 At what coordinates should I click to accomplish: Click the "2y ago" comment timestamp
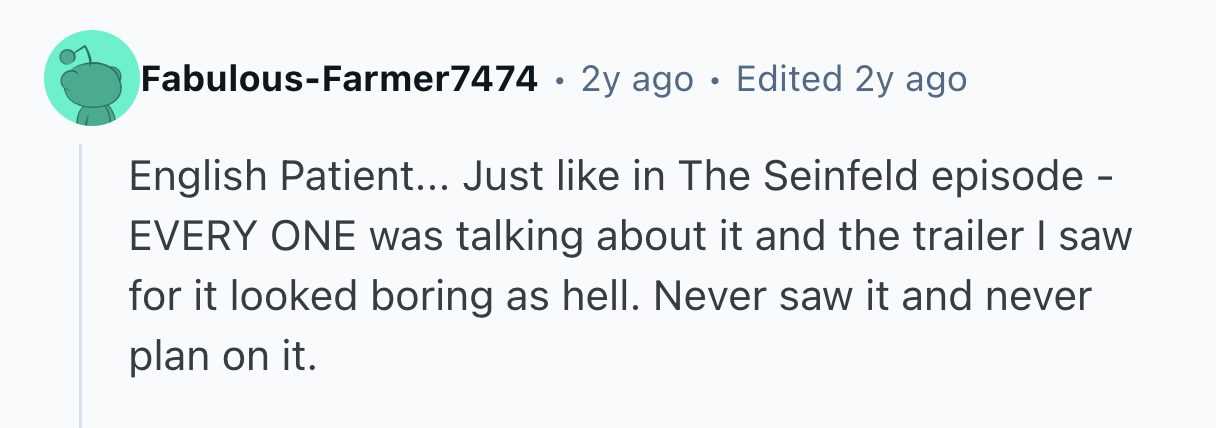(637, 79)
